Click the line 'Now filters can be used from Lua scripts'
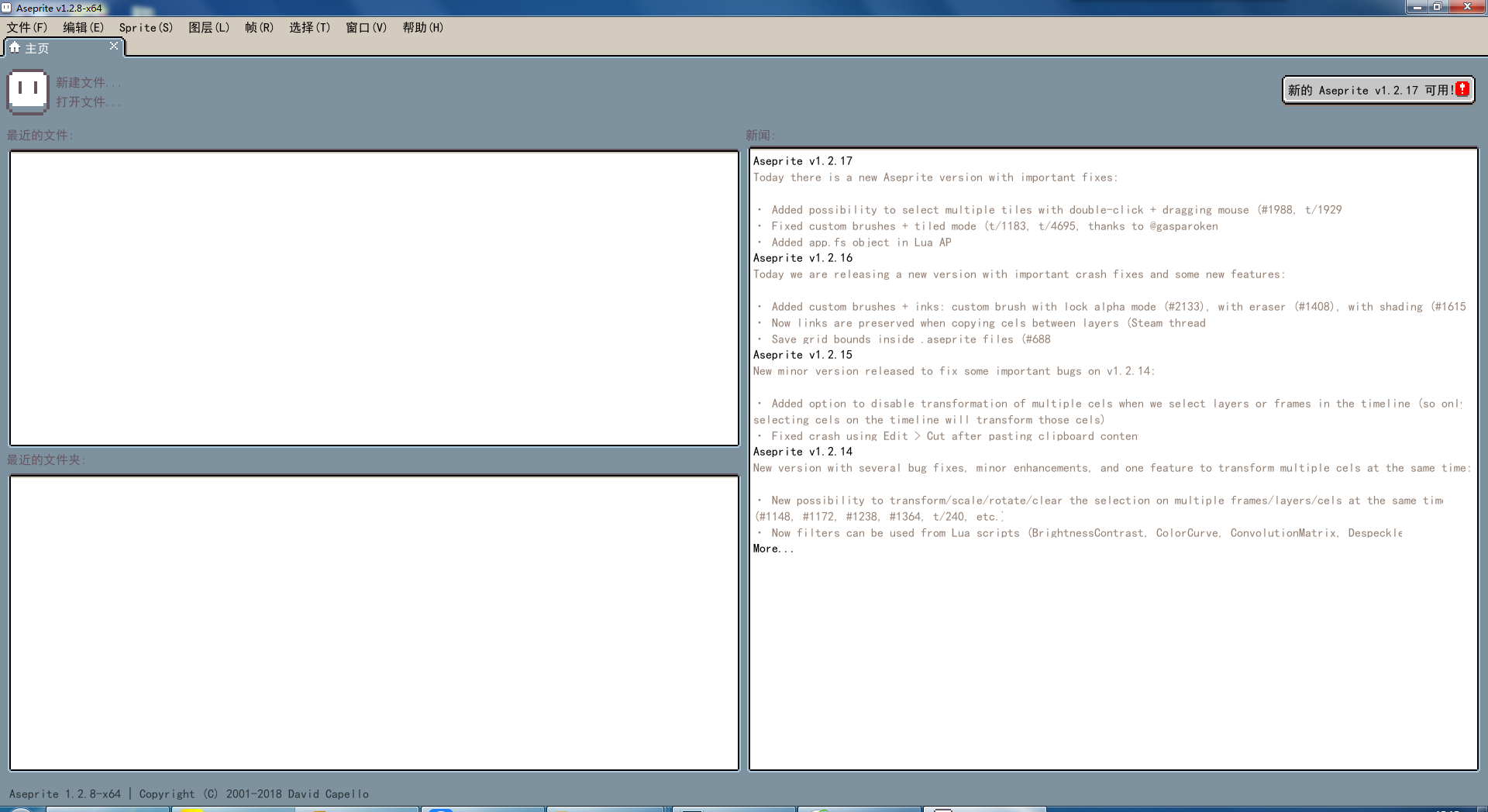This screenshot has height=812, width=1488. 1080,533
